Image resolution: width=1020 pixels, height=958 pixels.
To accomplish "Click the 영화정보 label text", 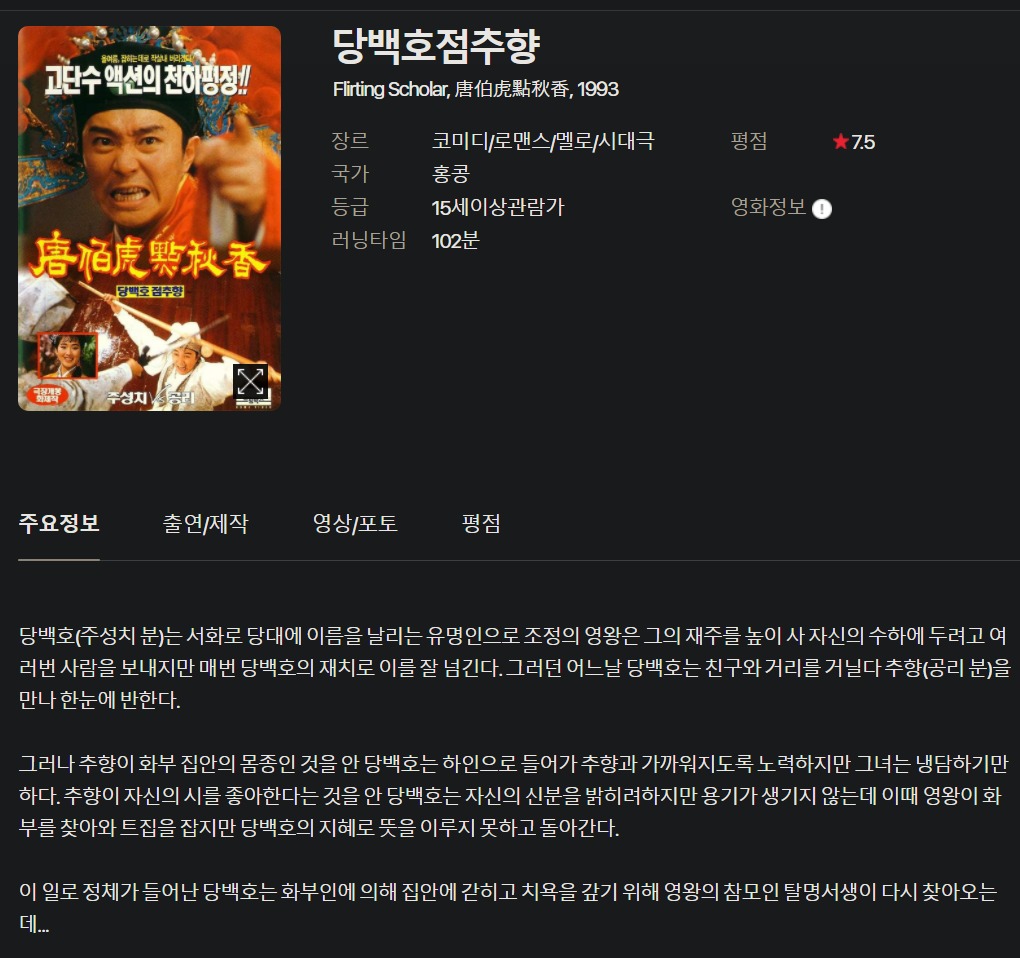I will click(768, 207).
